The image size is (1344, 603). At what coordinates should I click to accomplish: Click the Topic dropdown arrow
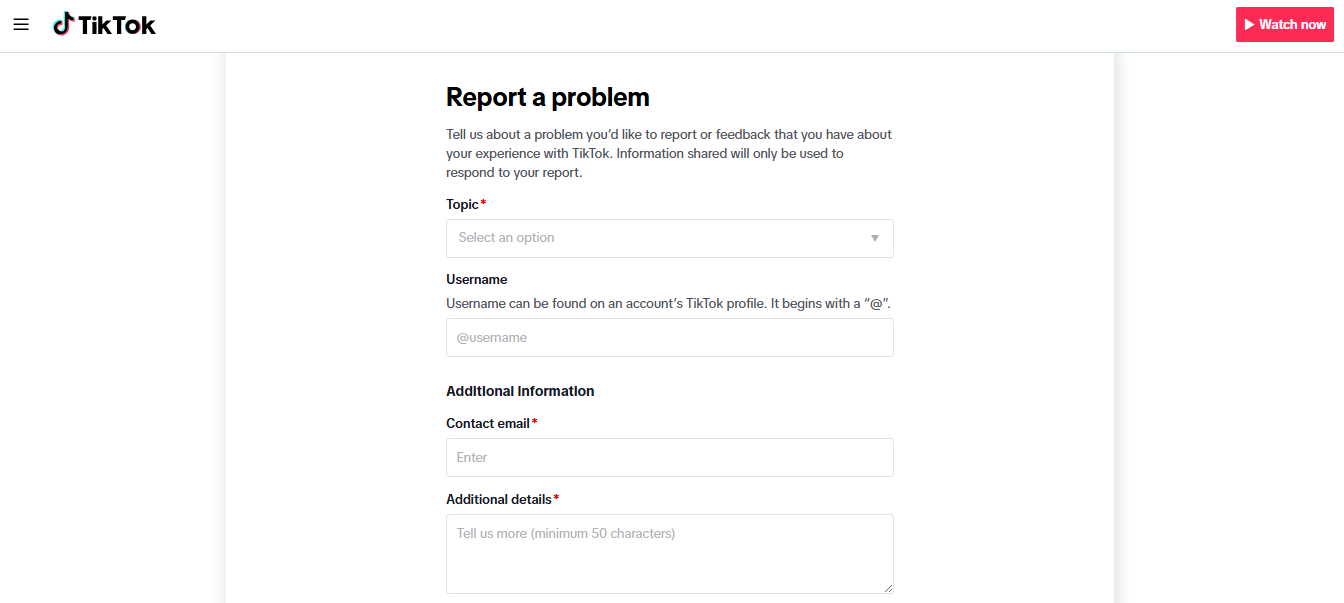point(875,238)
